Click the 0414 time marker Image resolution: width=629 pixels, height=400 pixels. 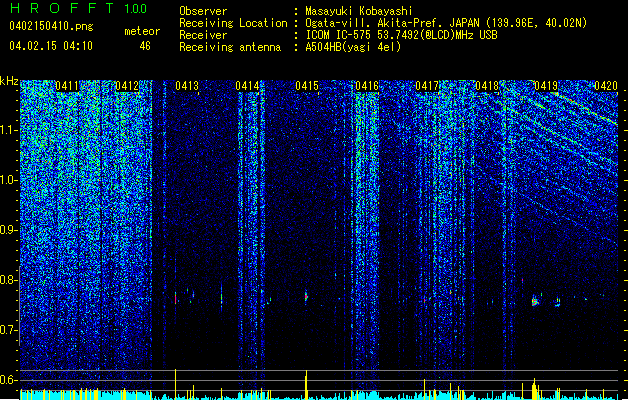[247, 86]
